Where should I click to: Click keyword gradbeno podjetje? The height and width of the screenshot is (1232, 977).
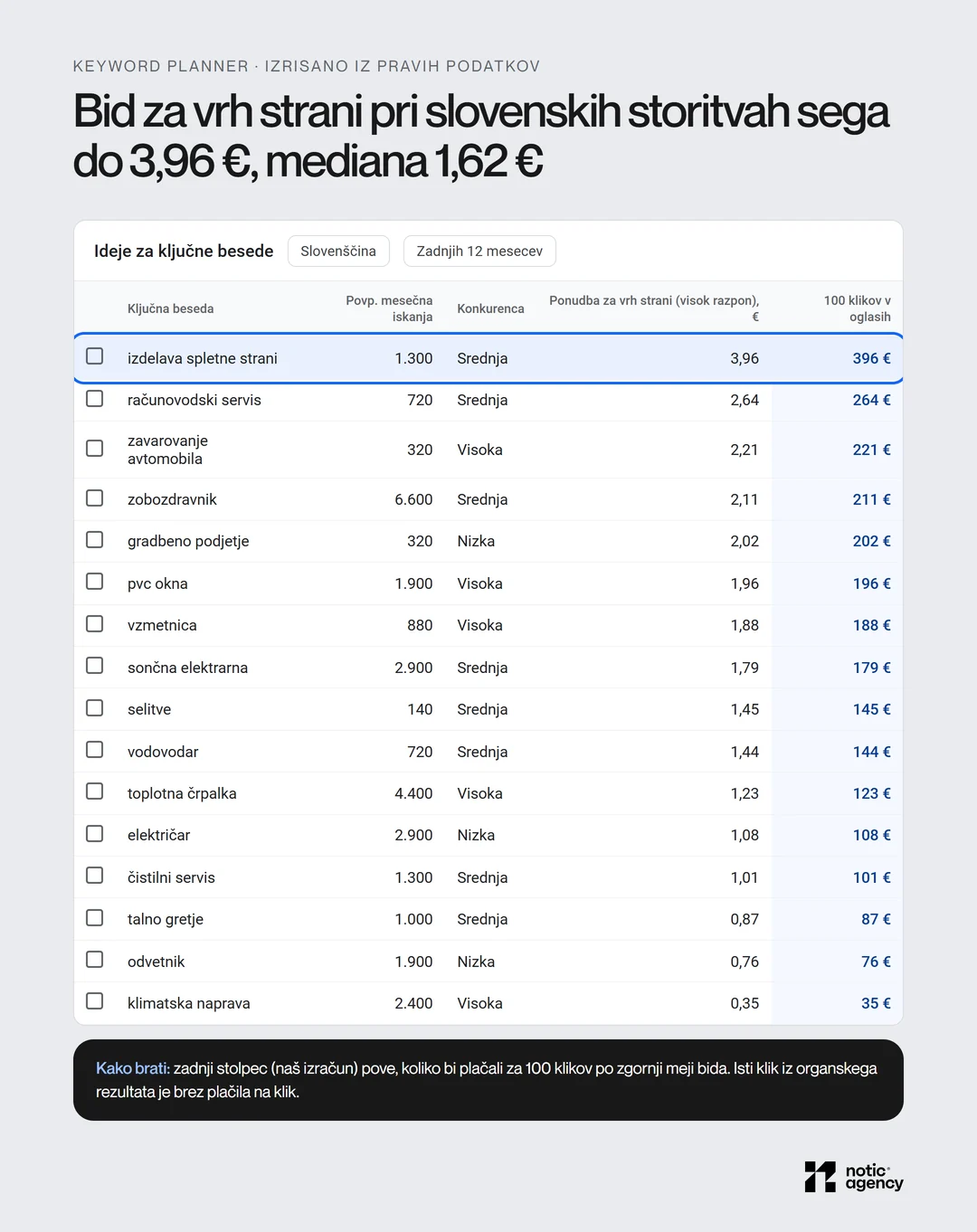188,541
